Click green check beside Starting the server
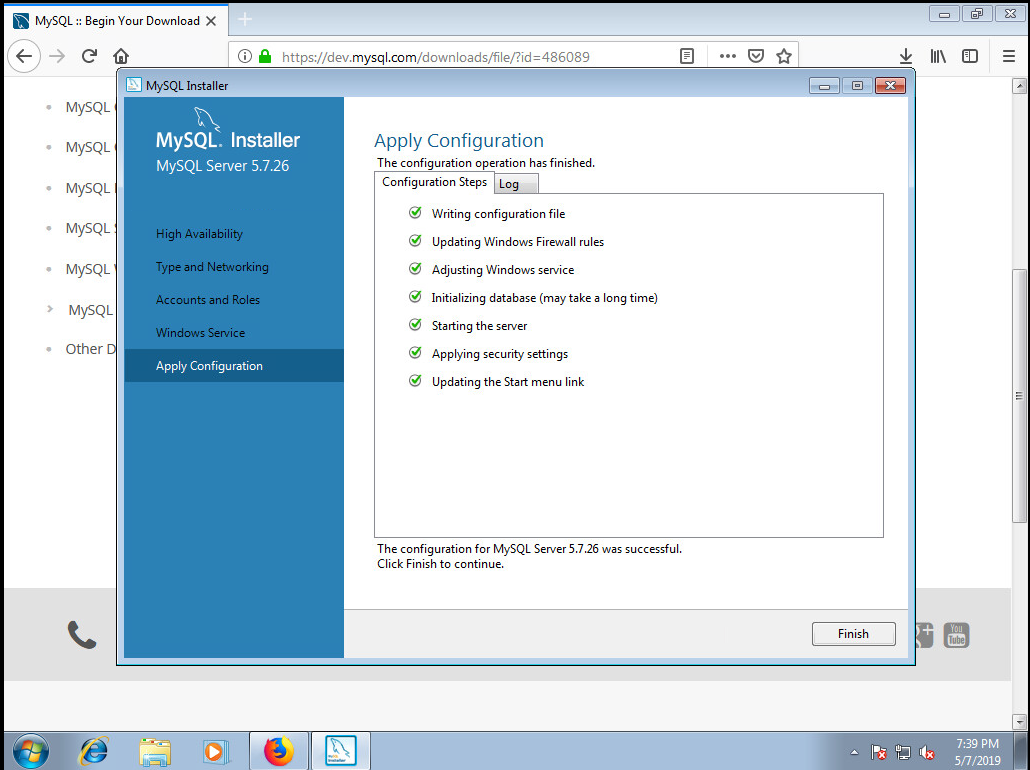The height and width of the screenshot is (770, 1030). click(x=415, y=325)
